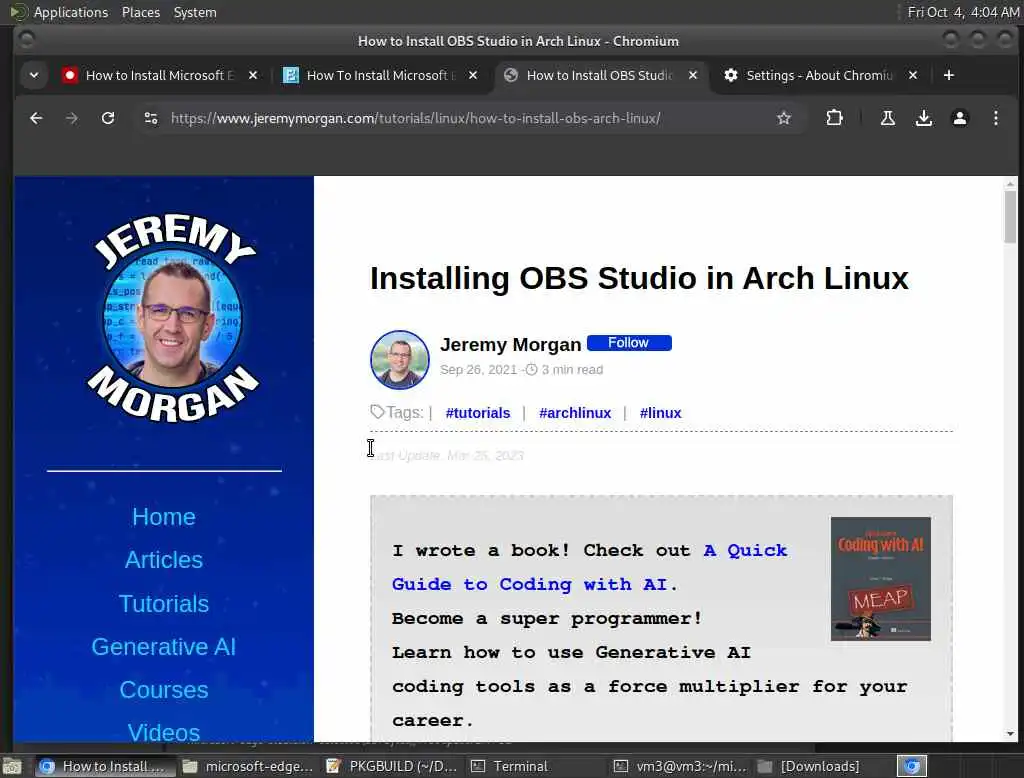Click the scrollbar down arrow

(x=1010, y=734)
